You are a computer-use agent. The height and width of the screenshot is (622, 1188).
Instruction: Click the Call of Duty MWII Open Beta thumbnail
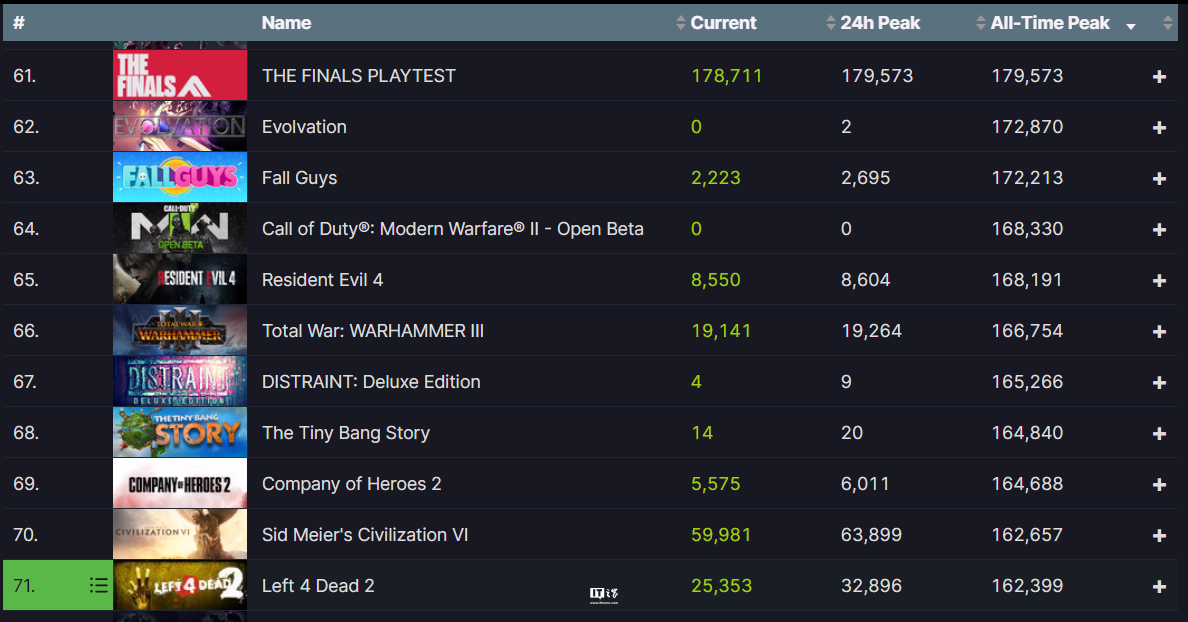[180, 229]
